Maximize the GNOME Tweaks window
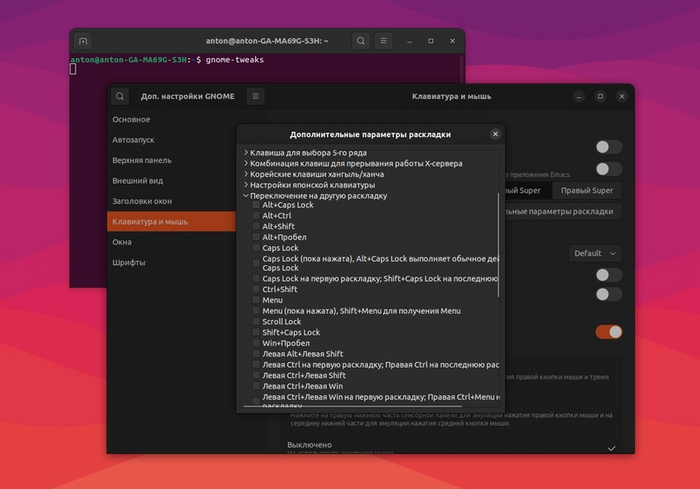The height and width of the screenshot is (489, 700). pos(600,97)
